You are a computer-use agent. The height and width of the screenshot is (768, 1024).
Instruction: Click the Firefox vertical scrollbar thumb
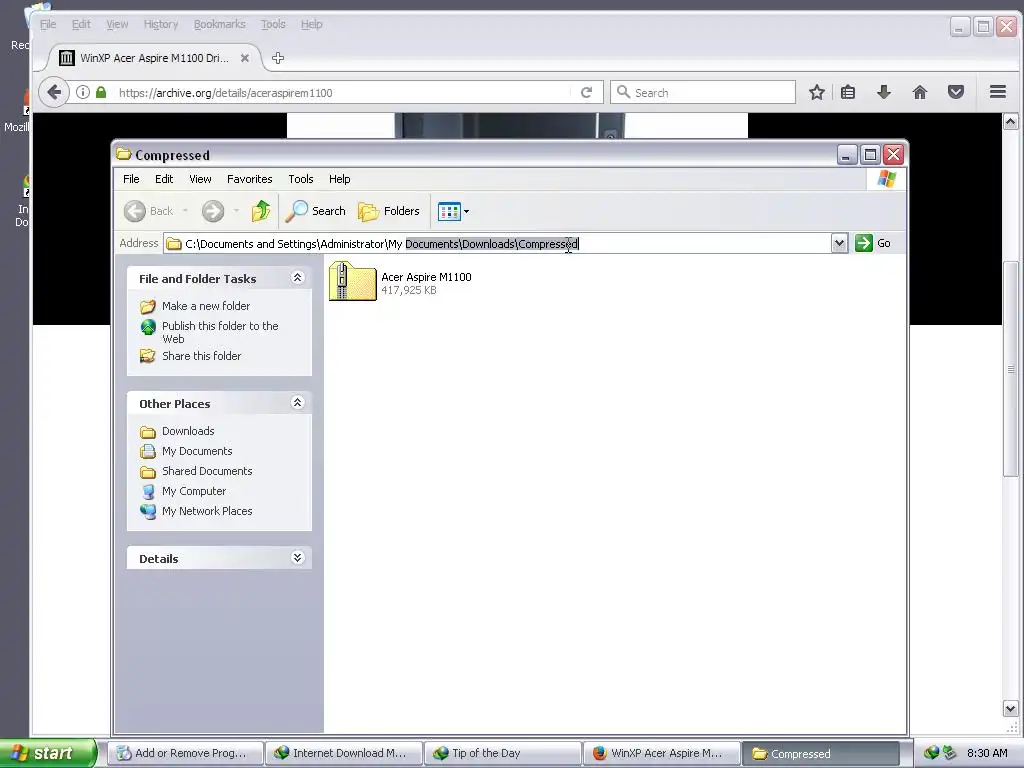pos(1010,369)
